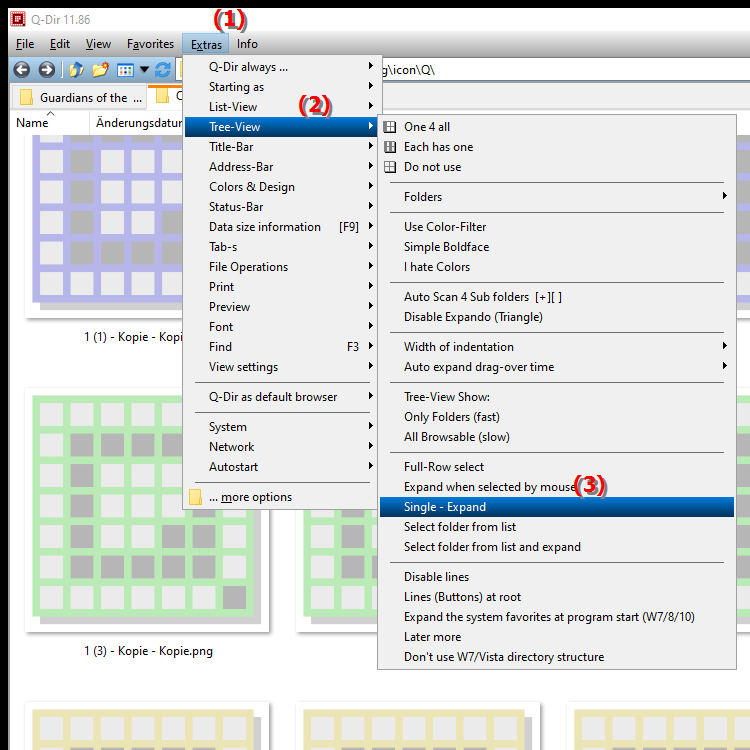Screen dimensions: 750x750
Task: Open Data size information [F9] submenu
Action: (x=281, y=227)
